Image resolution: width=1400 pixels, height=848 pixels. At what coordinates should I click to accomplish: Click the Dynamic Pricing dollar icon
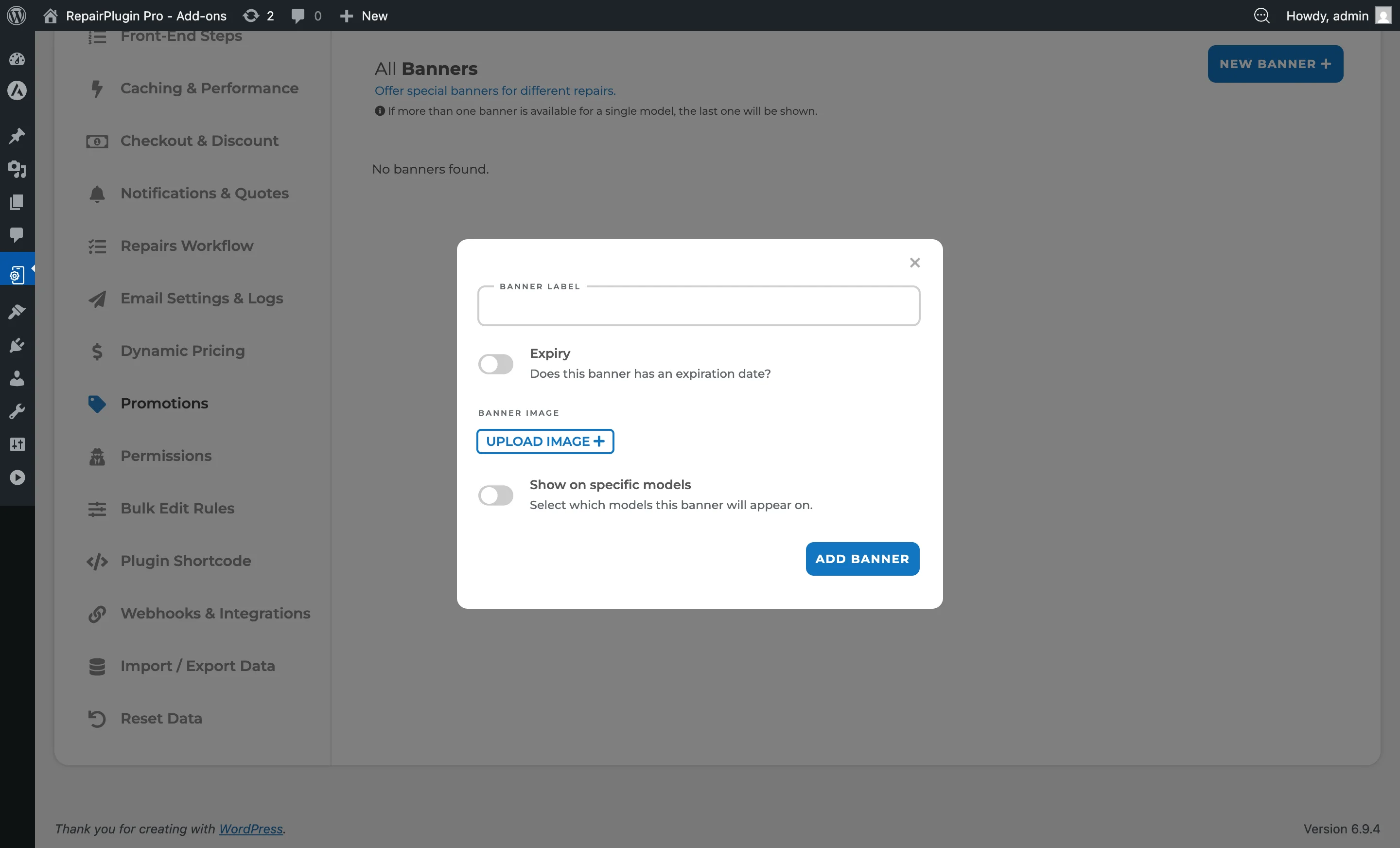tap(97, 351)
